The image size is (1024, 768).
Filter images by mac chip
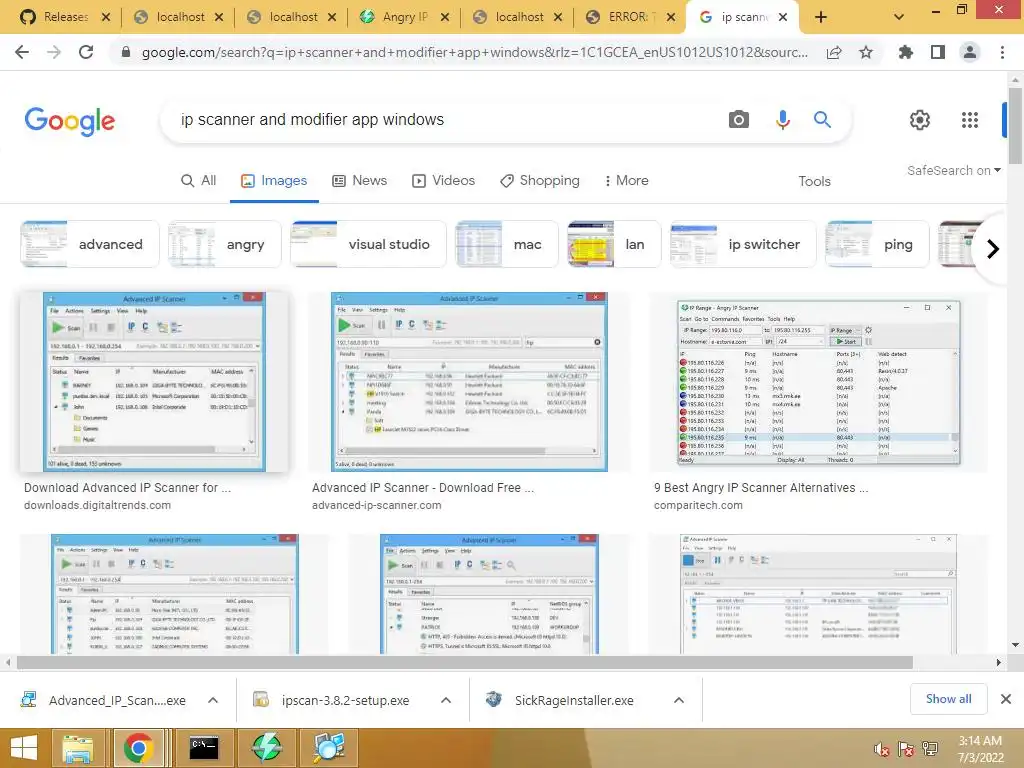tap(507, 244)
